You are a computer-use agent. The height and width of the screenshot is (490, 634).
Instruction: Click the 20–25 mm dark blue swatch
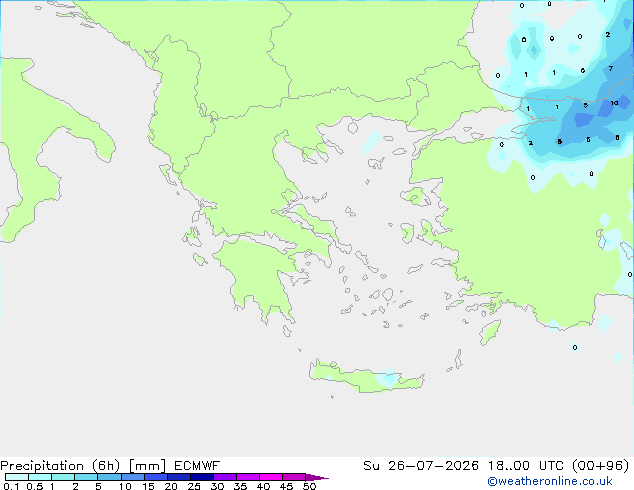179,477
